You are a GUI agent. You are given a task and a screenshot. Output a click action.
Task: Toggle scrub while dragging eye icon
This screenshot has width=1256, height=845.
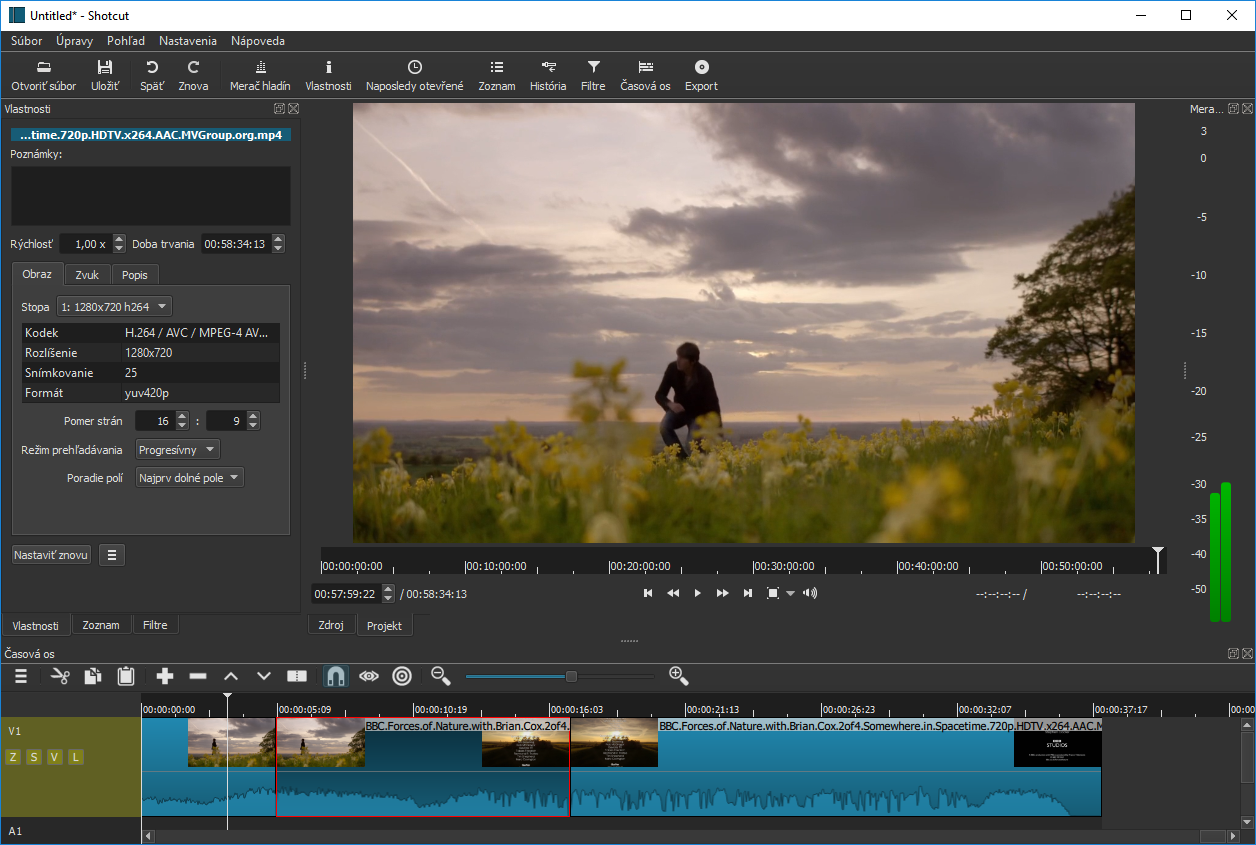[x=369, y=676]
